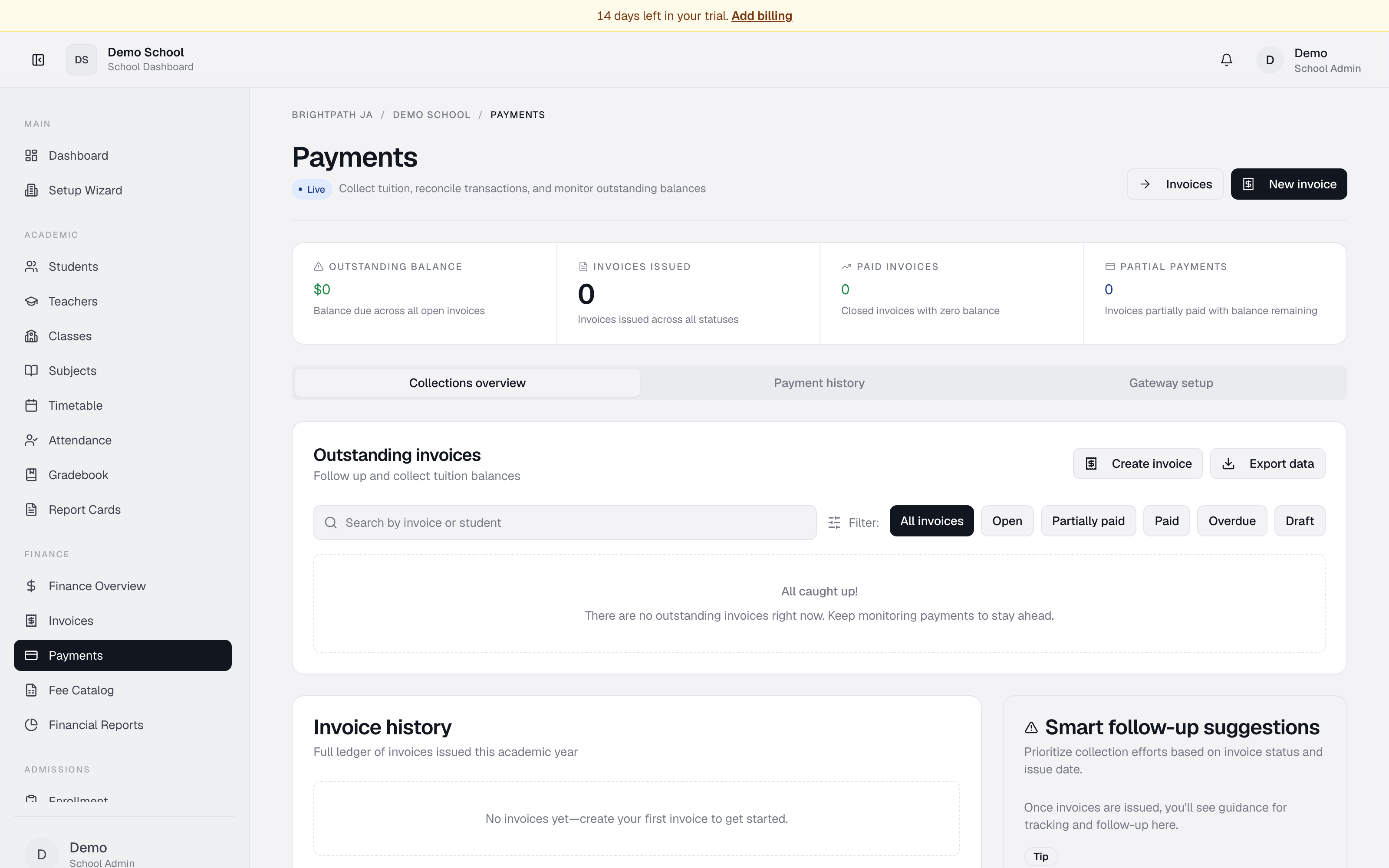The height and width of the screenshot is (868, 1389).
Task: Click the filter sliders icon beside Filter
Action: coord(834,523)
